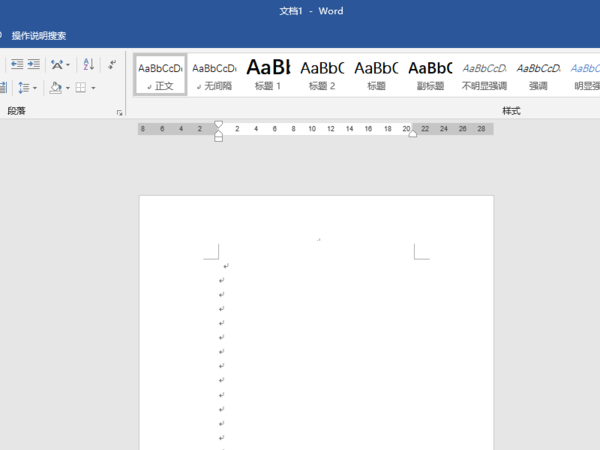Apply the 无间隔 style
Viewport: 600px width, 450px height.
pos(214,75)
